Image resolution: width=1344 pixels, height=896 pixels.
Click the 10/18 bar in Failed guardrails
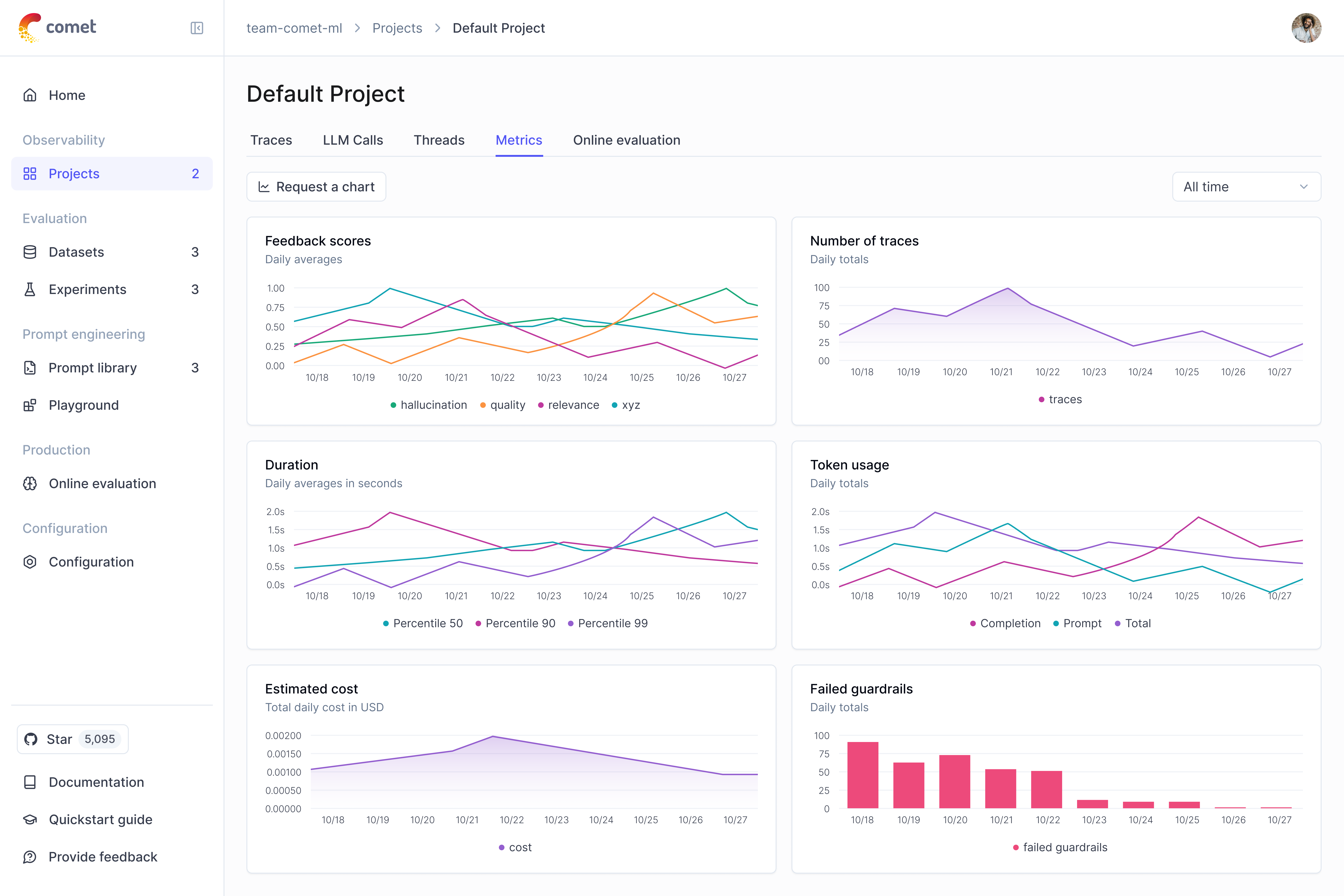(x=862, y=775)
